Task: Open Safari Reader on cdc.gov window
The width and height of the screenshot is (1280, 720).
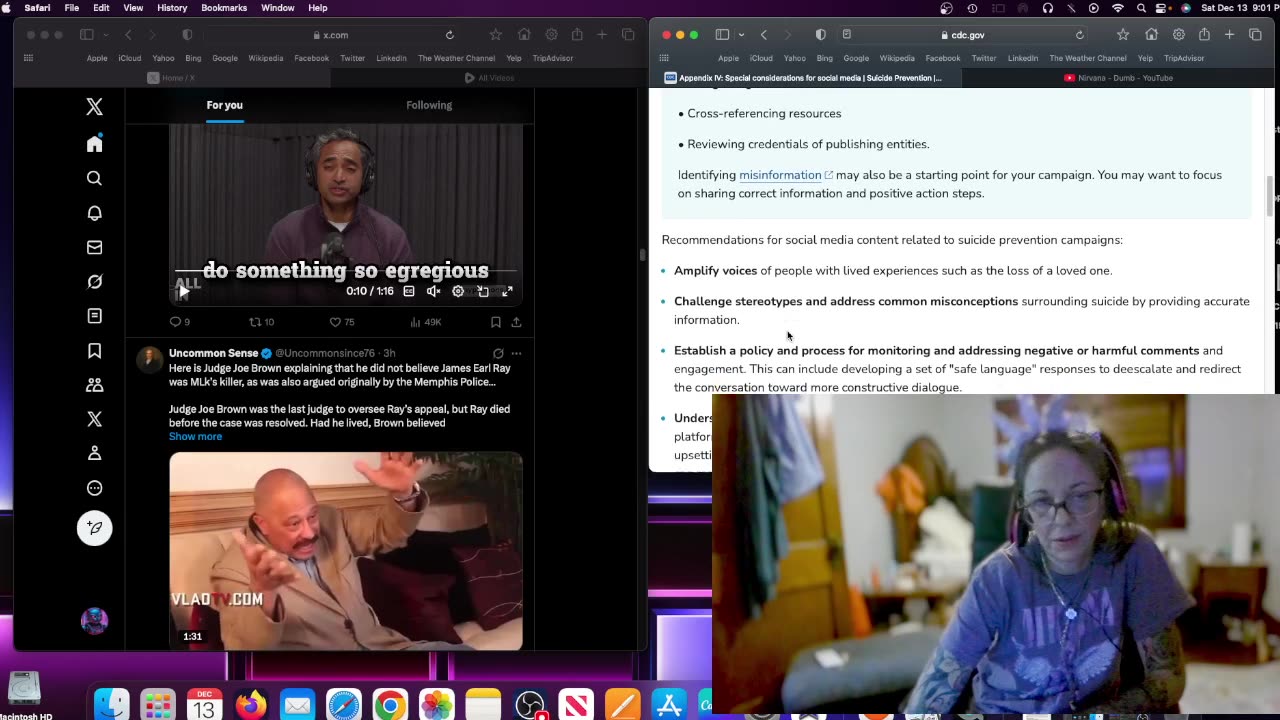Action: (x=846, y=35)
